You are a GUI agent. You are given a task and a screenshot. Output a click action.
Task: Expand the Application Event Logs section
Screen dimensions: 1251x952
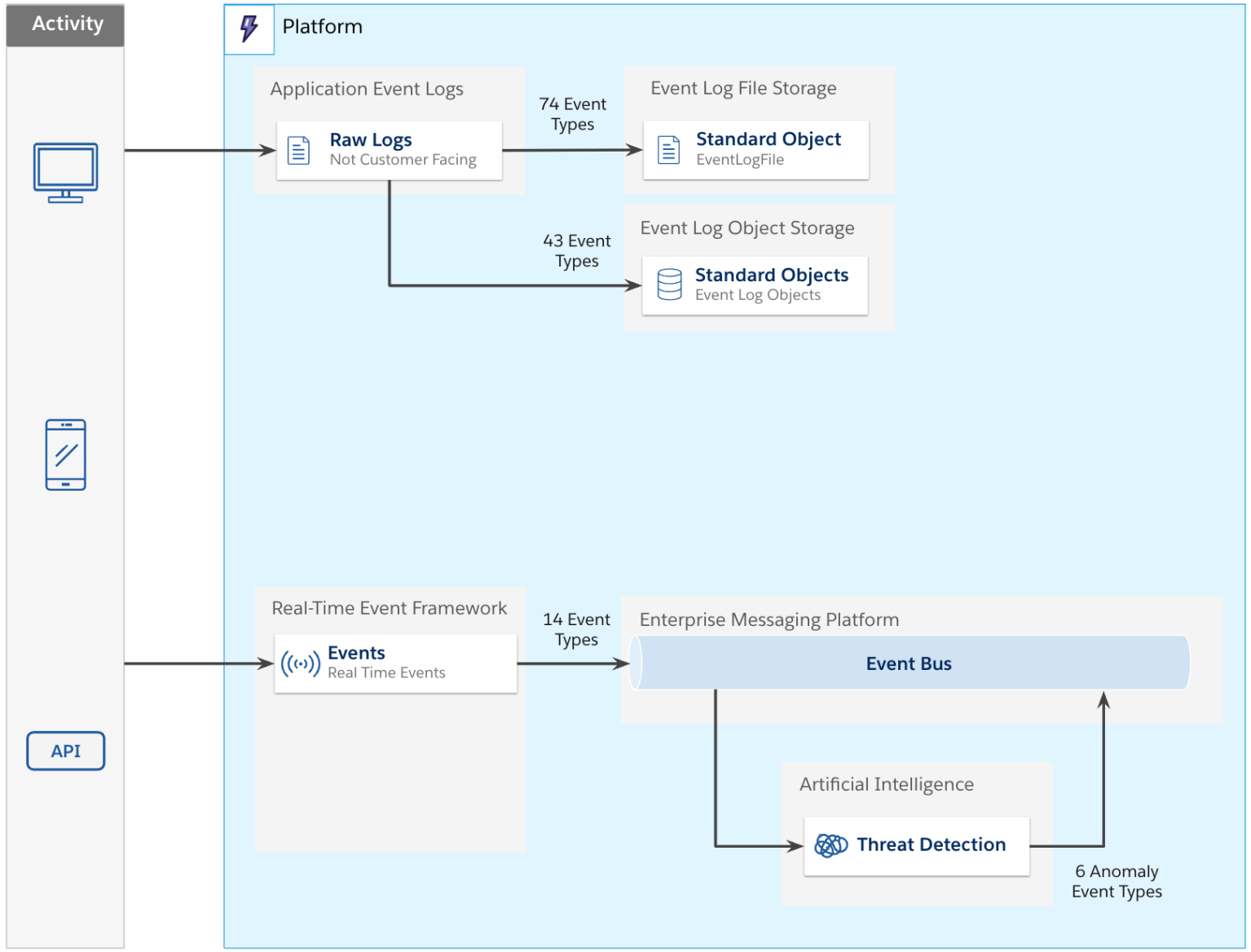[x=366, y=89]
